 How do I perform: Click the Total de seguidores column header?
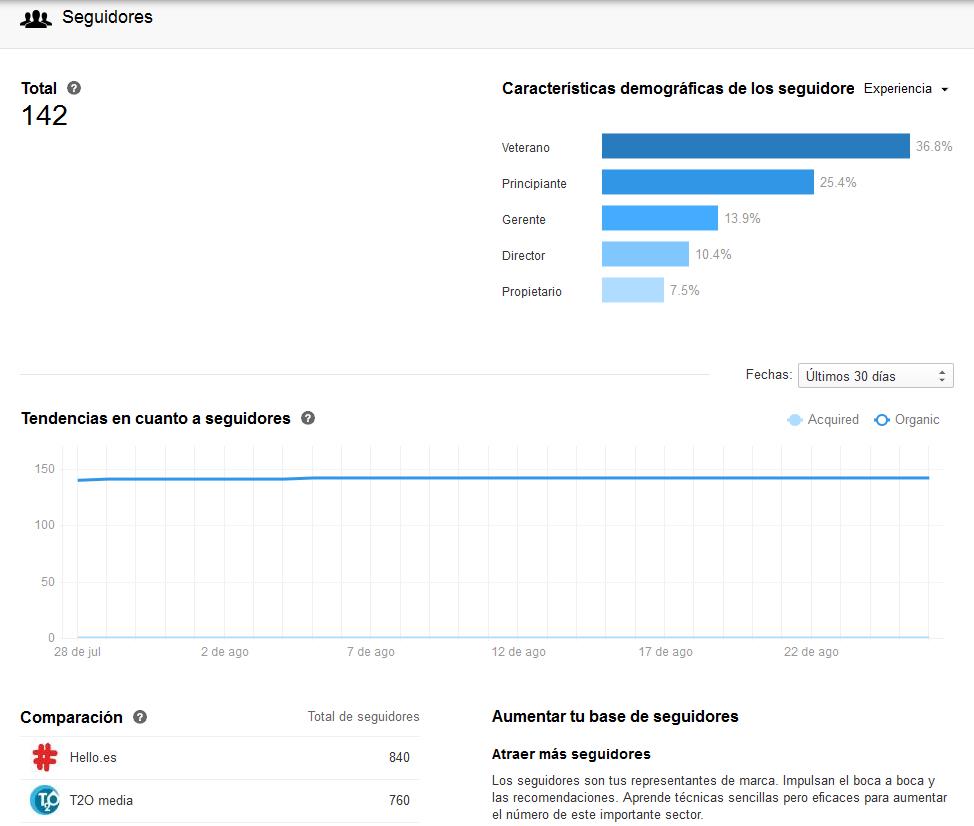[x=363, y=717]
